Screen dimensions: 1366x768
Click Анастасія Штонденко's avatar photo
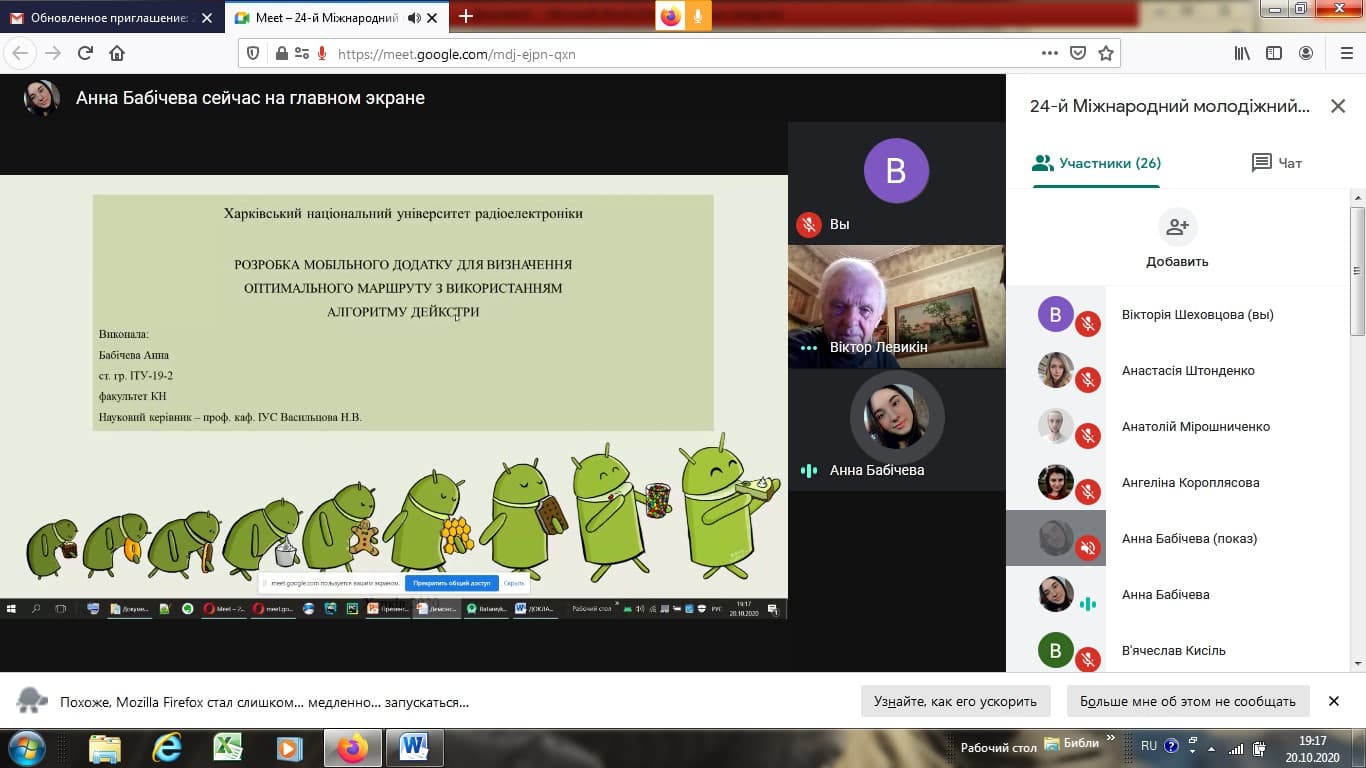[x=1056, y=370]
